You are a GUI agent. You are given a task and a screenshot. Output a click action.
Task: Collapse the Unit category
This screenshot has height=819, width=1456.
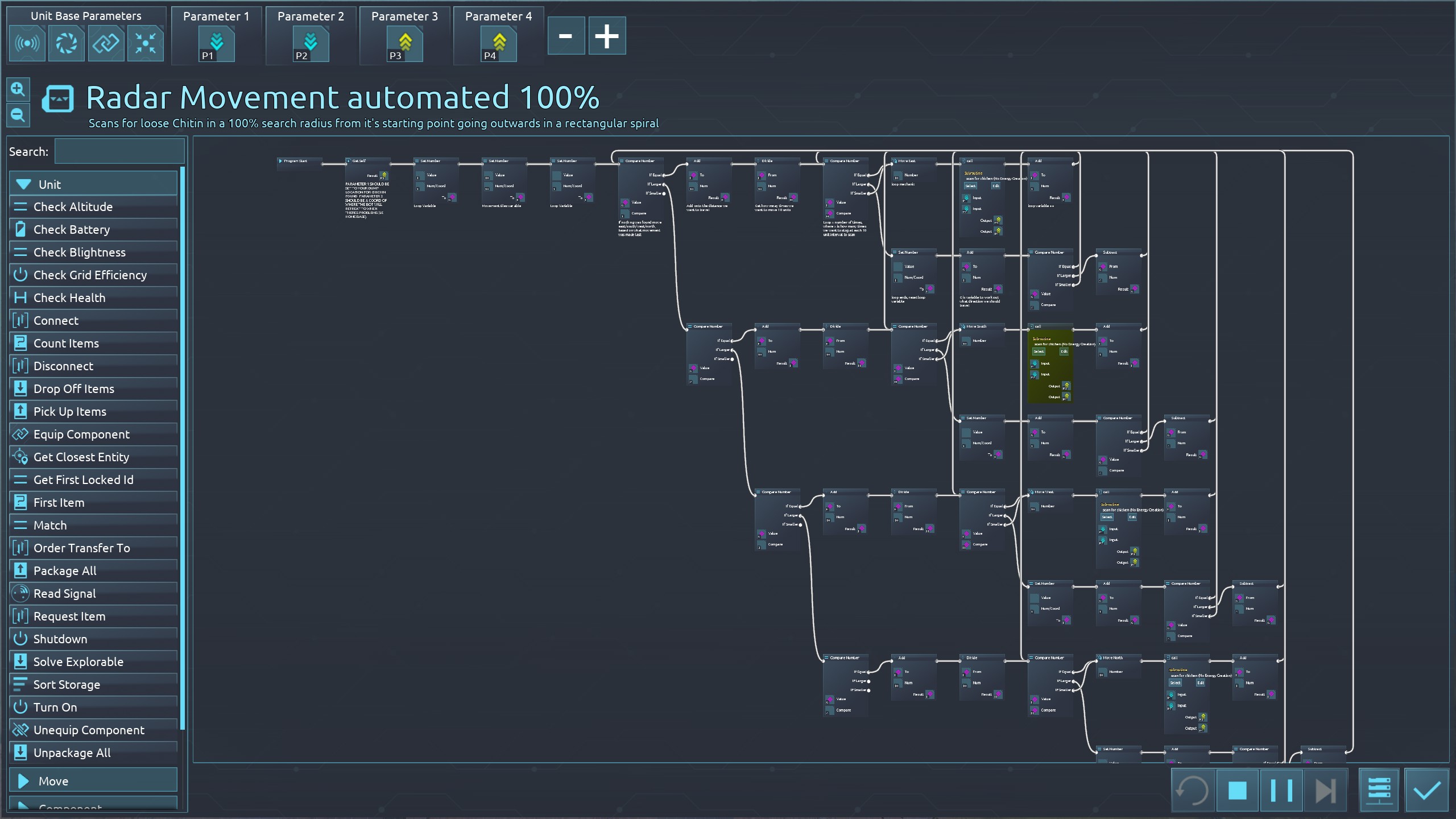click(x=93, y=184)
